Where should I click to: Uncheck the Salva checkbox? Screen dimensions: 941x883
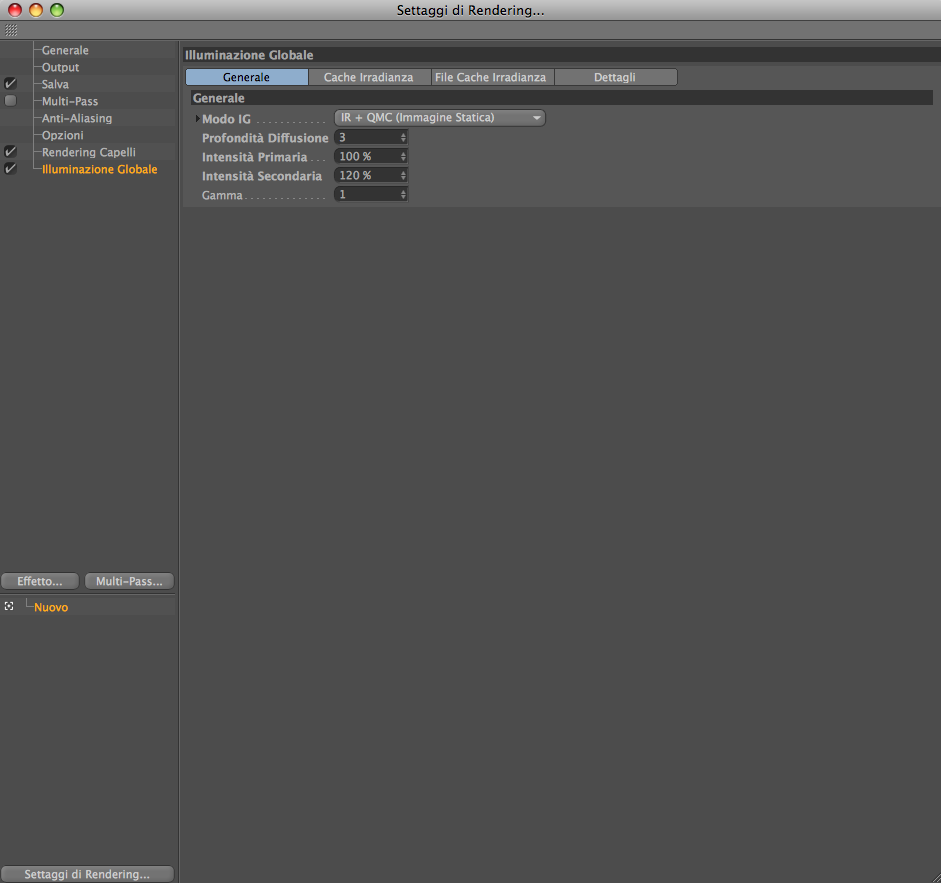10,83
